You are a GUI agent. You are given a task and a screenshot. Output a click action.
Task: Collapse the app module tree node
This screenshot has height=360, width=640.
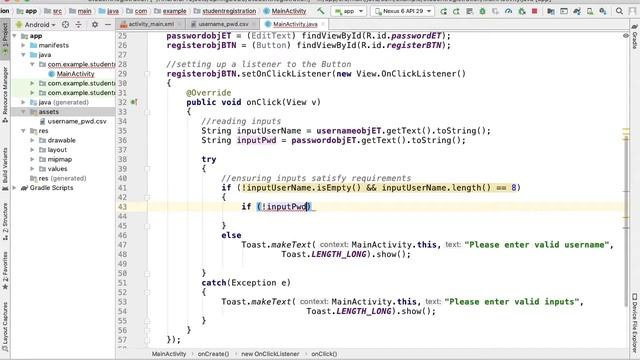15,36
